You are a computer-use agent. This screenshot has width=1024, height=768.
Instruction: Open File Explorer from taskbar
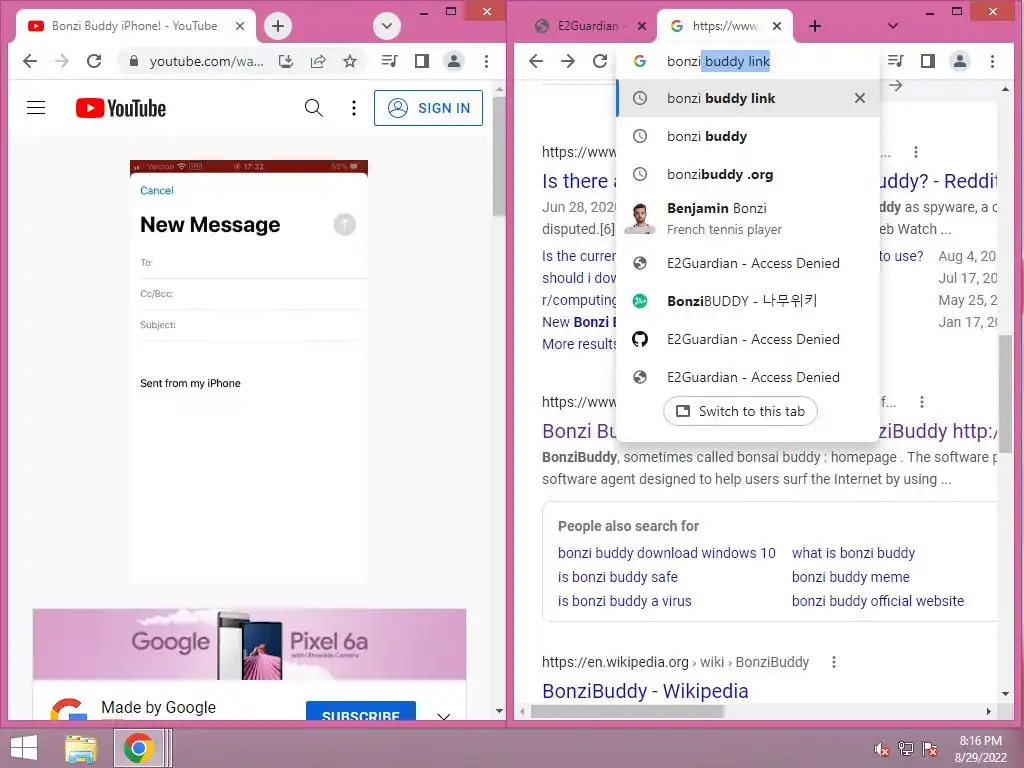(81, 748)
